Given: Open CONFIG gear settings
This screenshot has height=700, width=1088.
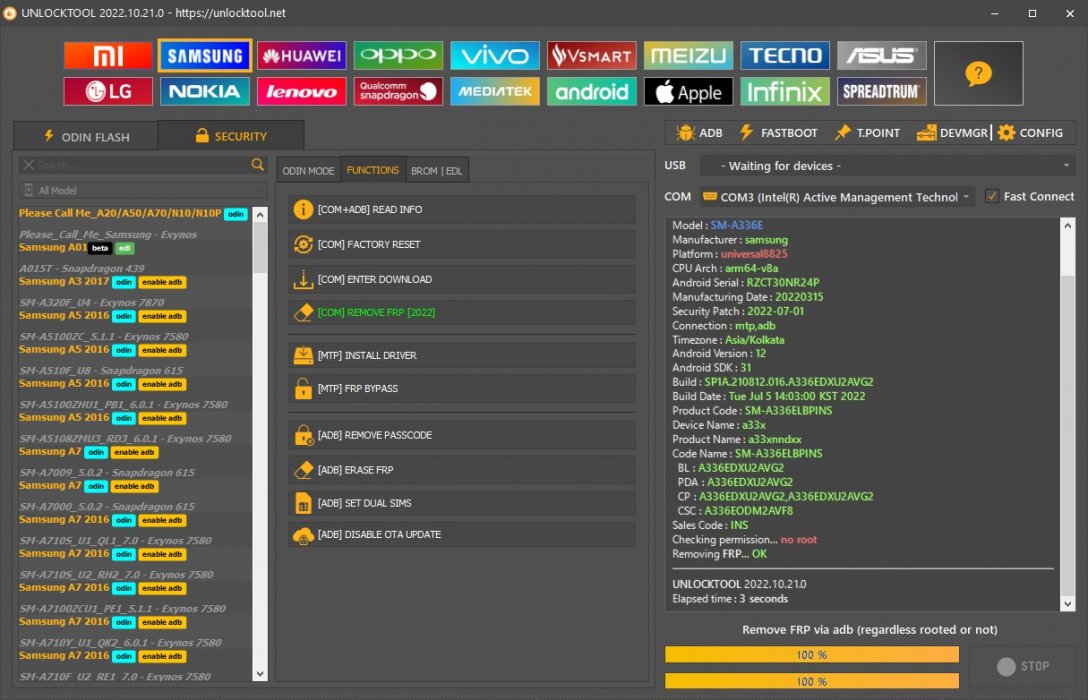Looking at the screenshot, I should (1030, 133).
